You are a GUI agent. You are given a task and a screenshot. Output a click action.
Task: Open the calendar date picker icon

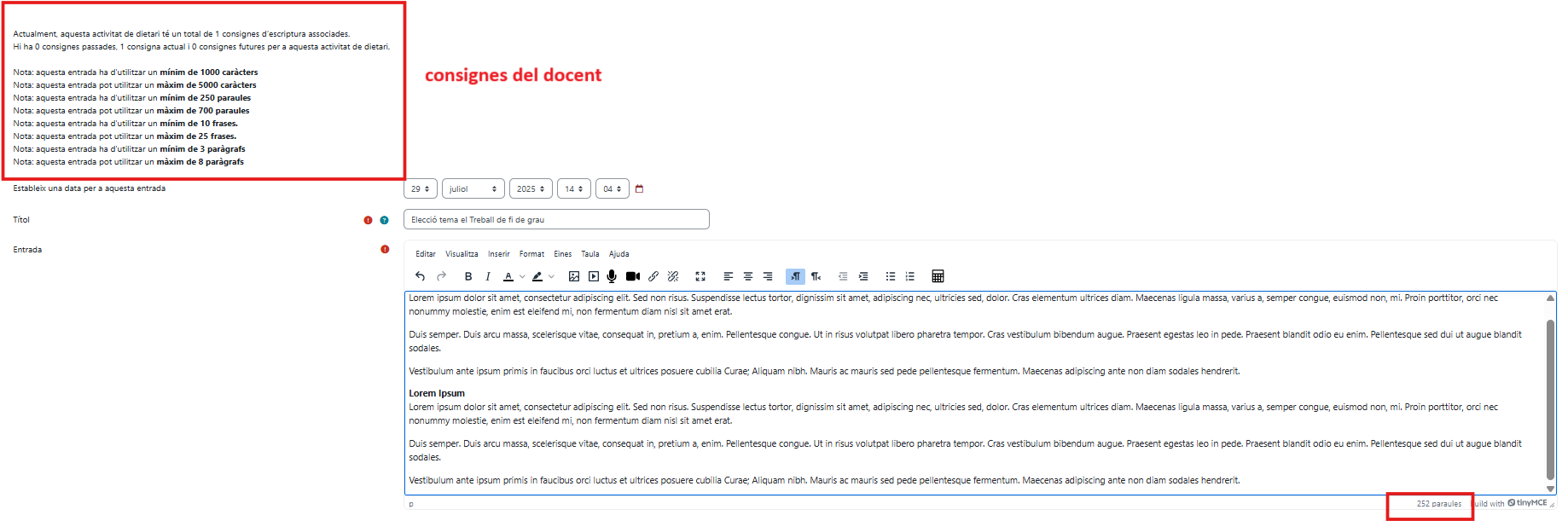click(x=640, y=189)
